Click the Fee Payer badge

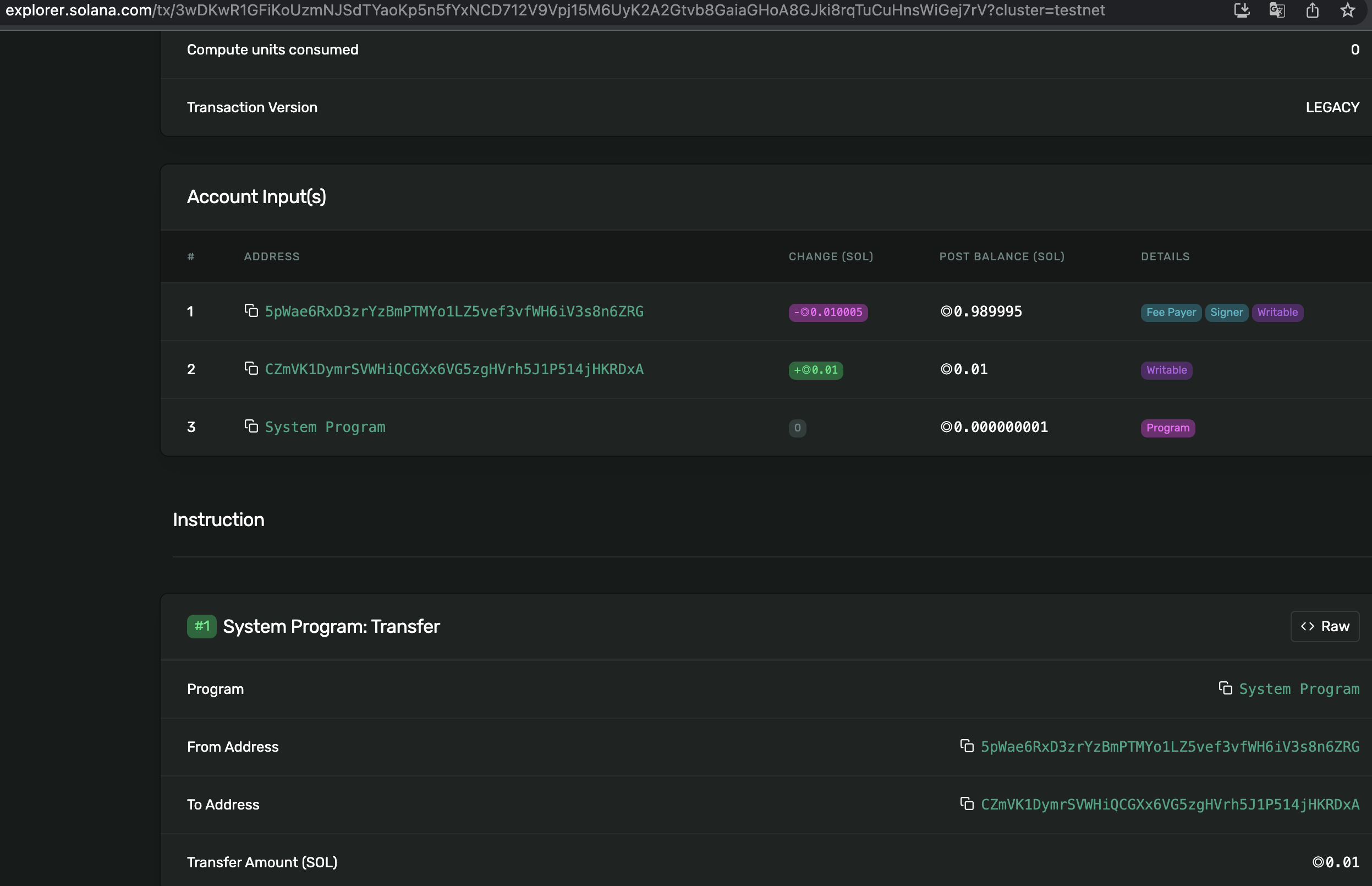click(x=1170, y=313)
